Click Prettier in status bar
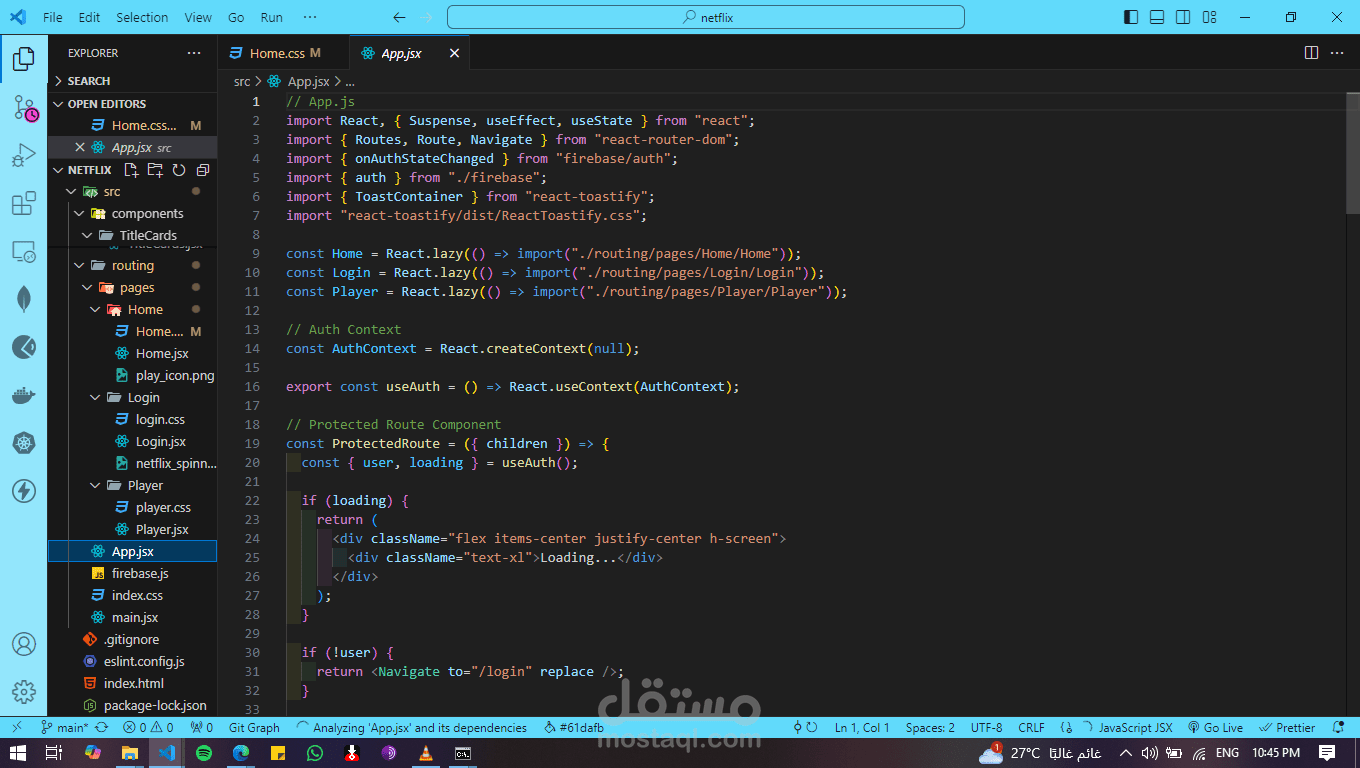Viewport: 1360px width, 768px height. pyautogui.click(x=1288, y=728)
